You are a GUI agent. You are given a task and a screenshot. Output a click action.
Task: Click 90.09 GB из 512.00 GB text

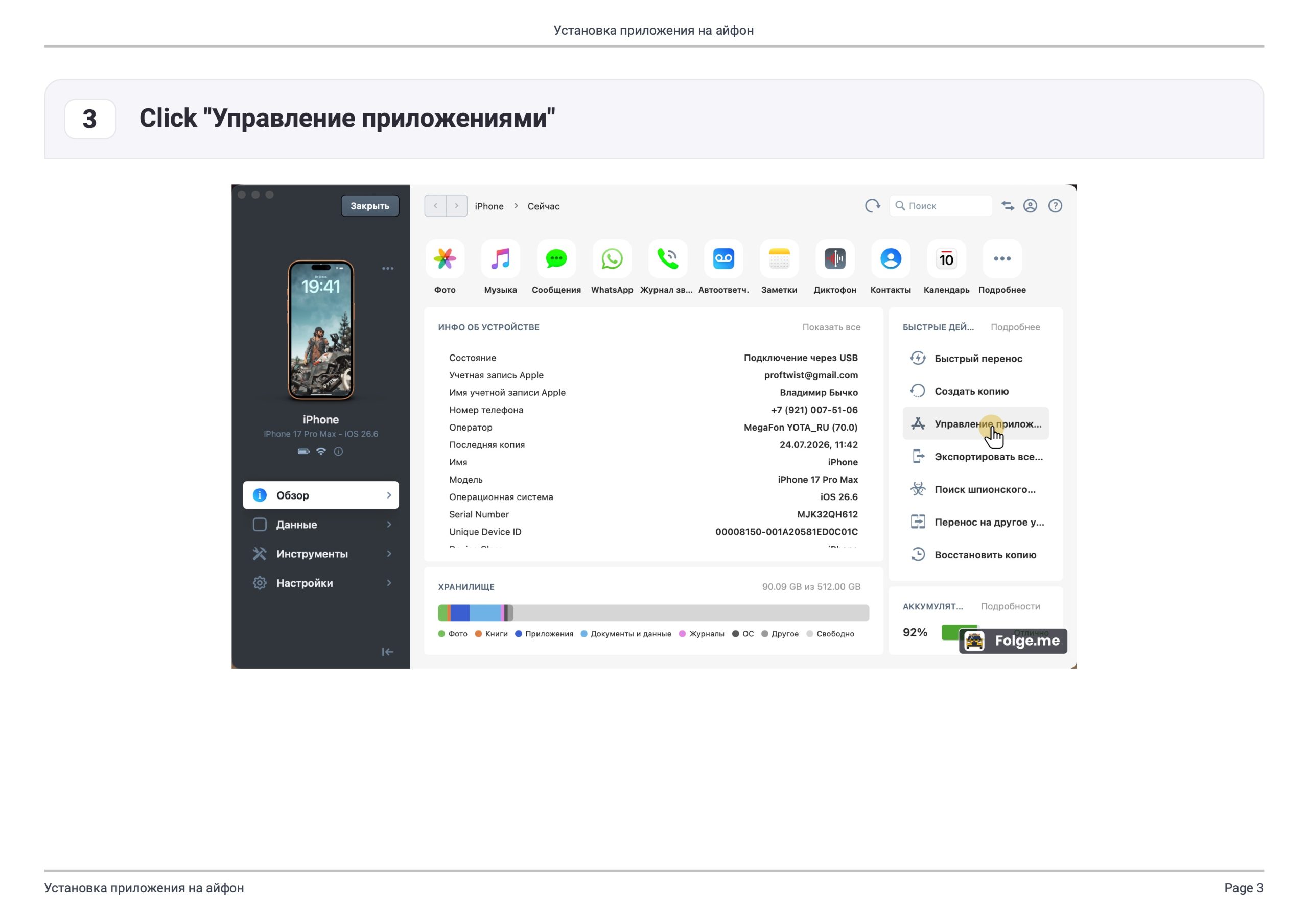pyautogui.click(x=811, y=587)
